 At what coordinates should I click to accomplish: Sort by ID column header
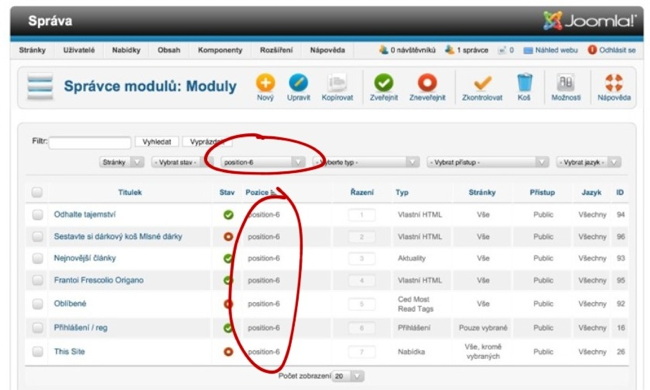click(620, 192)
